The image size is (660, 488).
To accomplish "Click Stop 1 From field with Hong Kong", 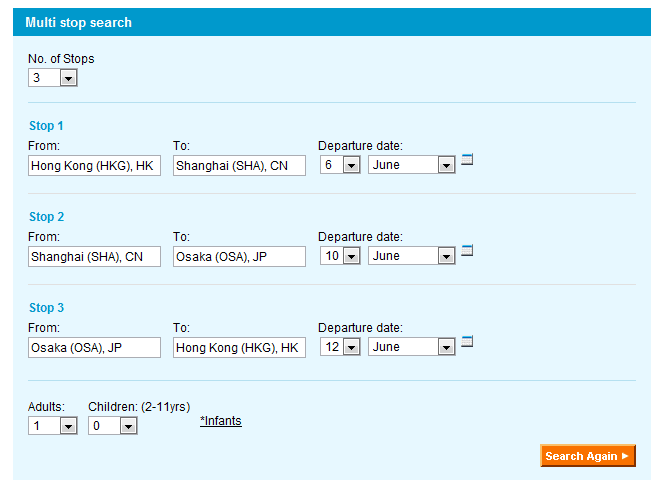I will (x=94, y=166).
